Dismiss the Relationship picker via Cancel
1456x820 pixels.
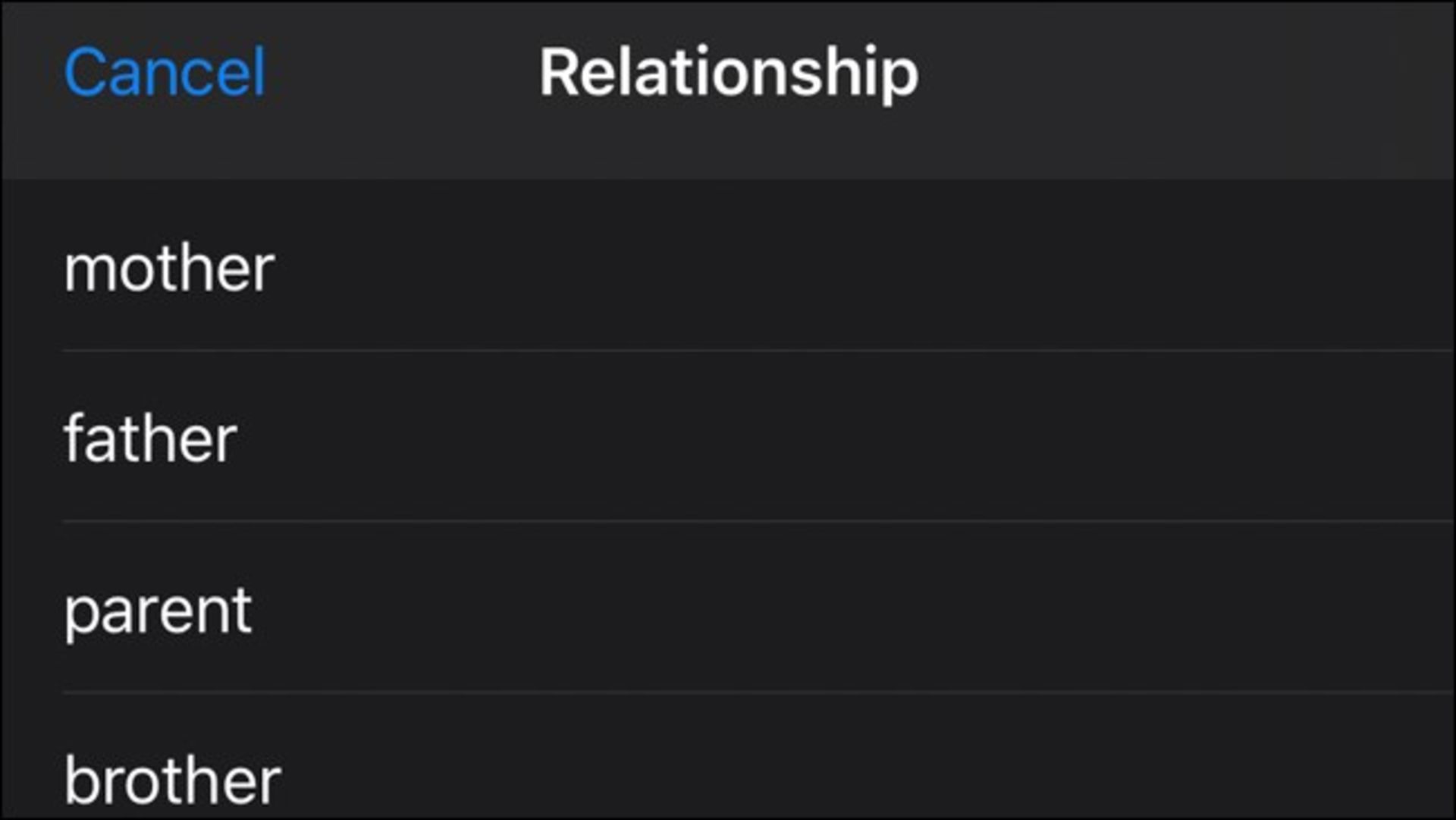(165, 72)
